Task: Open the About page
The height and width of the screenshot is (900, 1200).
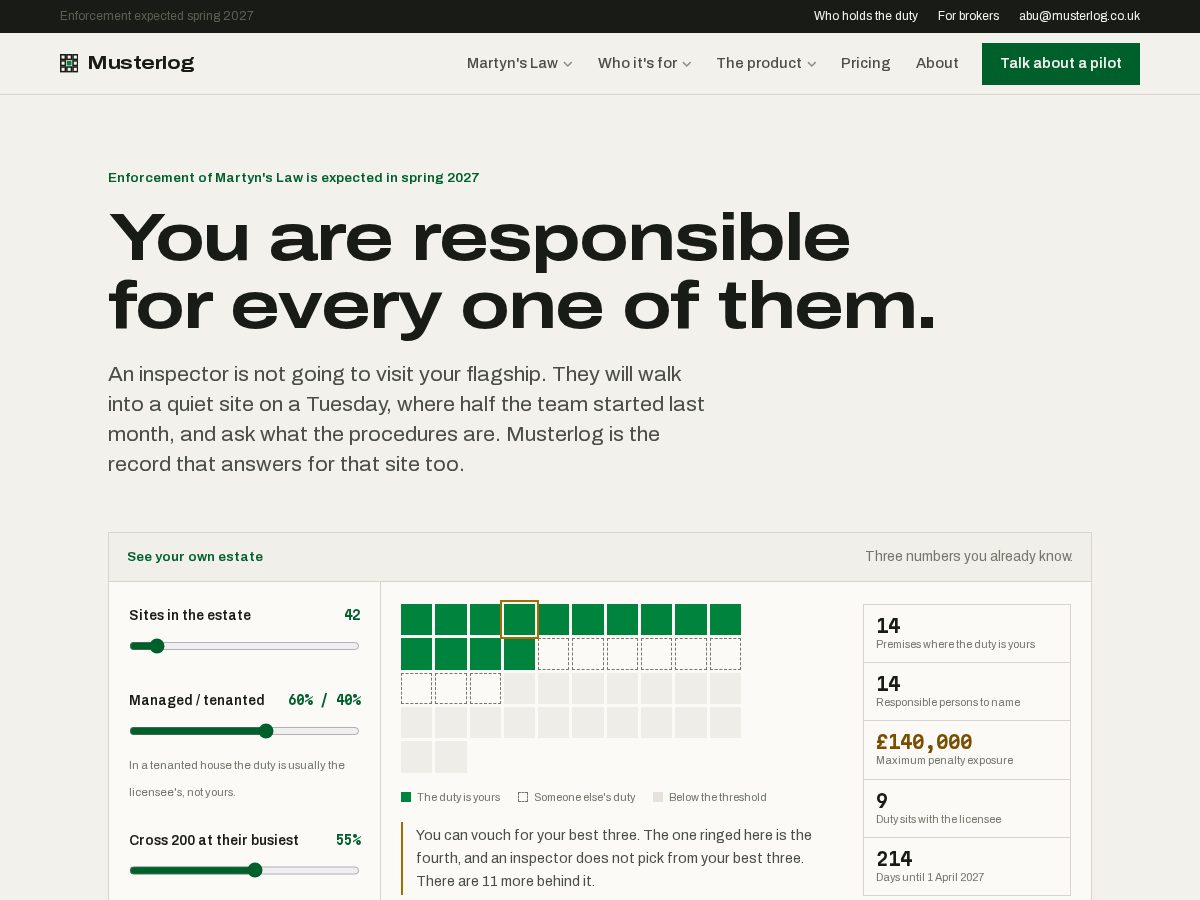Action: click(x=937, y=63)
